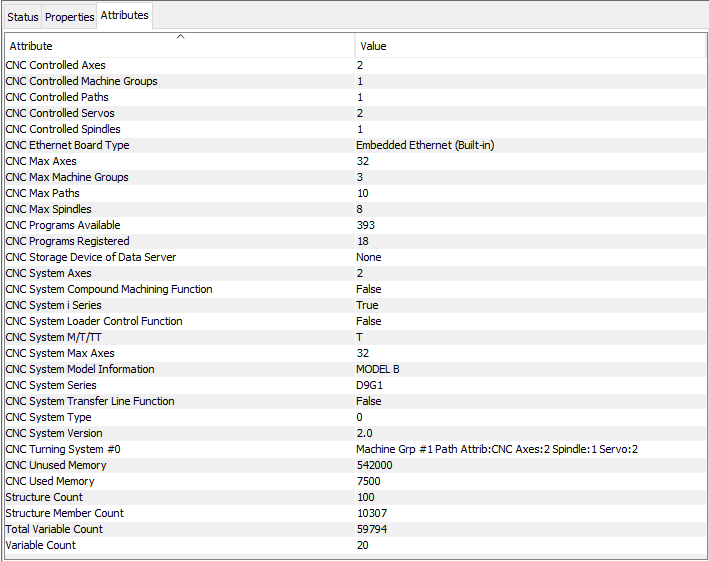Click the sort arrow above Attribute column

180,37
